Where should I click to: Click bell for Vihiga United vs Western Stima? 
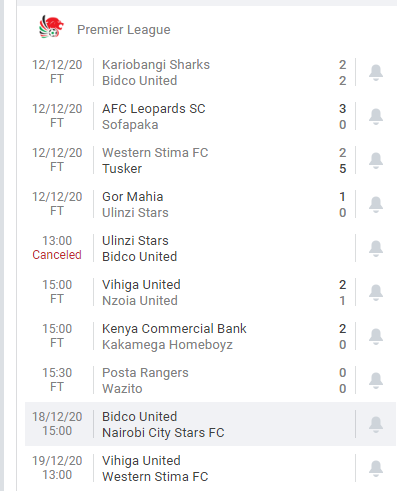tap(376, 468)
